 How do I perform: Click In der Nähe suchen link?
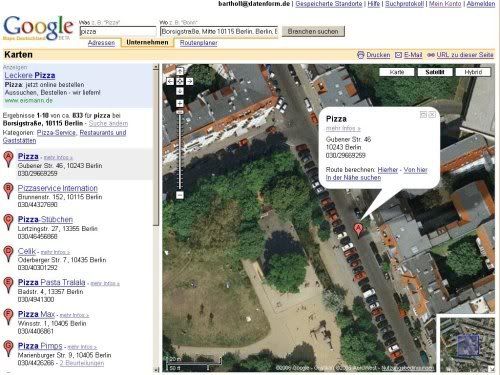tap(353, 178)
